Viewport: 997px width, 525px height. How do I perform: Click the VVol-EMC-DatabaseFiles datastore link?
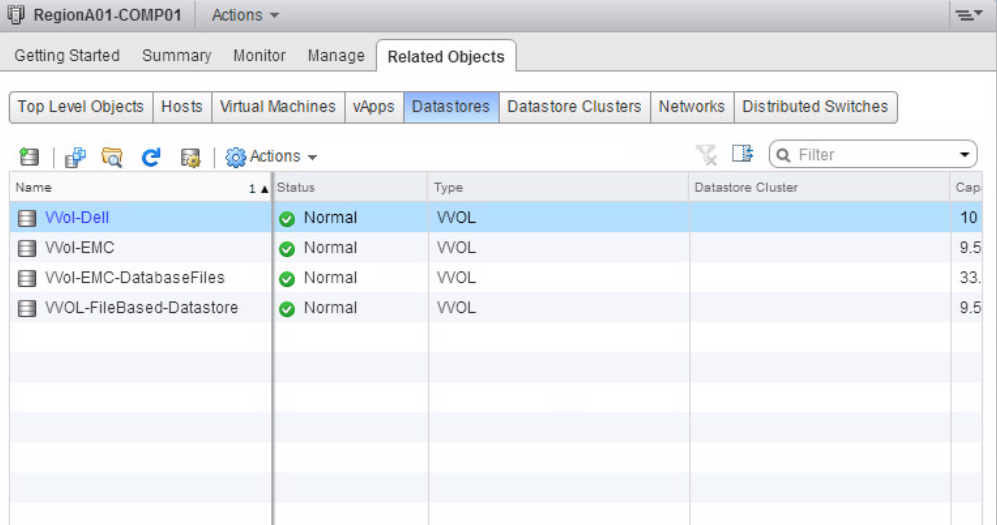(x=135, y=278)
